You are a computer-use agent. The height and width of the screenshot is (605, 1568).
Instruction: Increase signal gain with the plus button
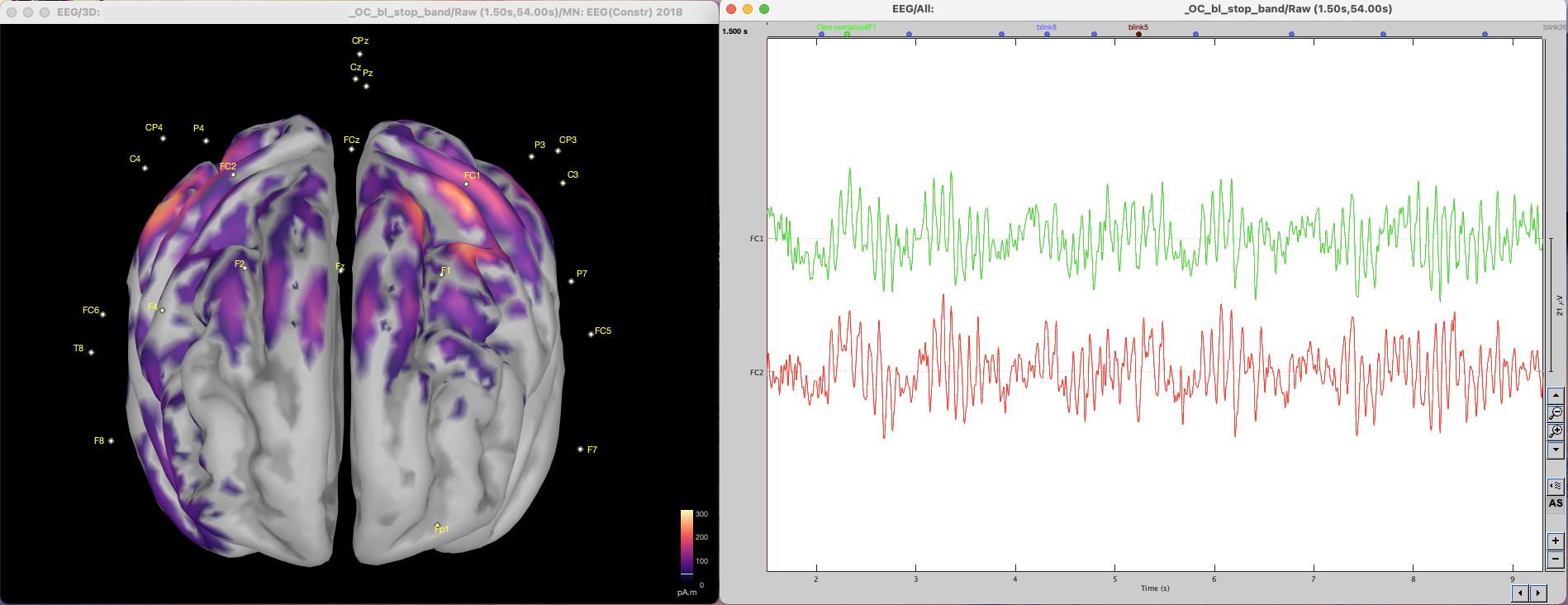click(x=1555, y=541)
